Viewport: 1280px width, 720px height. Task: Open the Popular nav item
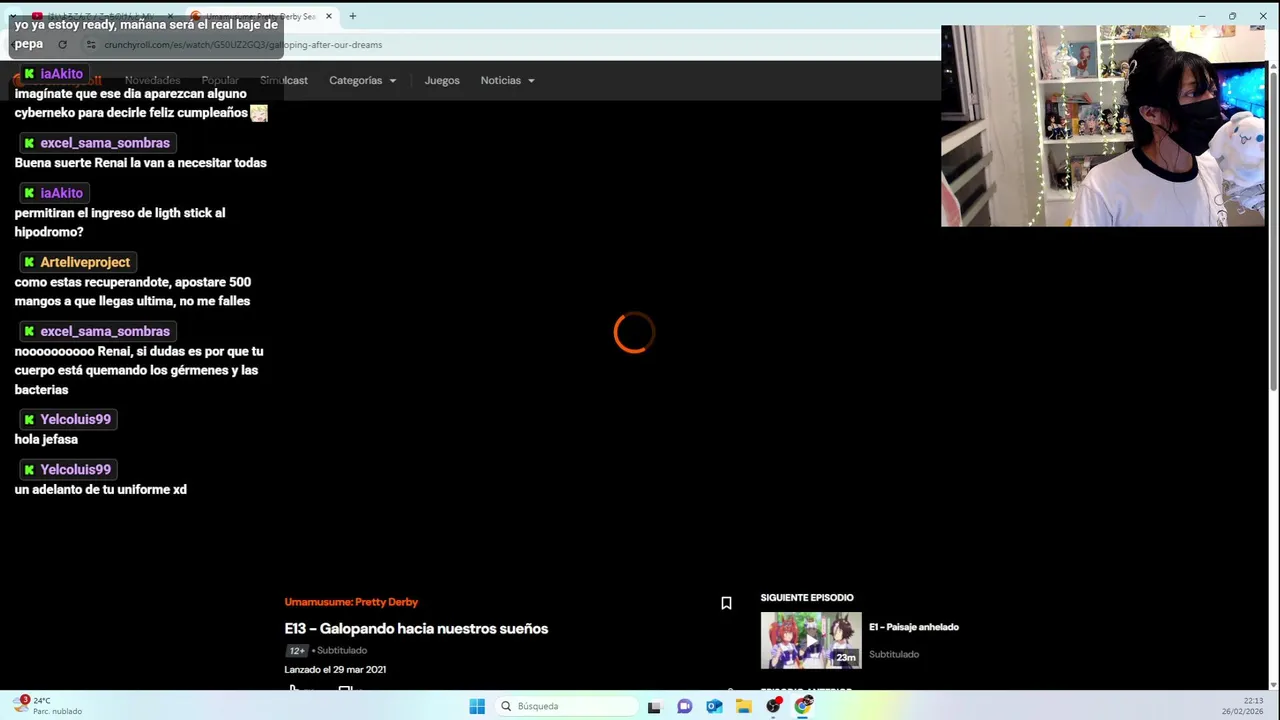[x=220, y=80]
